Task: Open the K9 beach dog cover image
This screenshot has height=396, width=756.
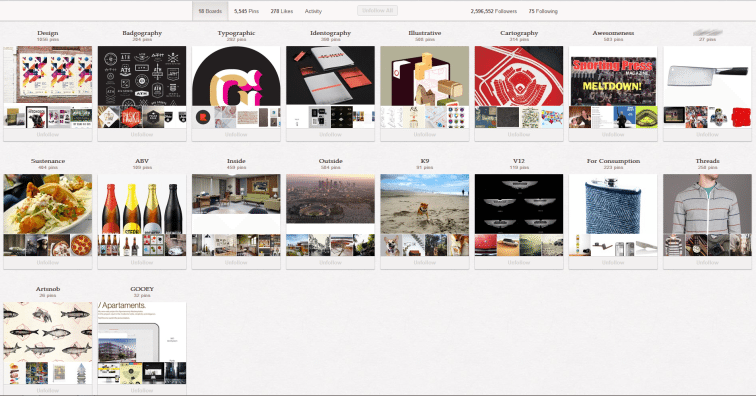Action: pyautogui.click(x=425, y=204)
